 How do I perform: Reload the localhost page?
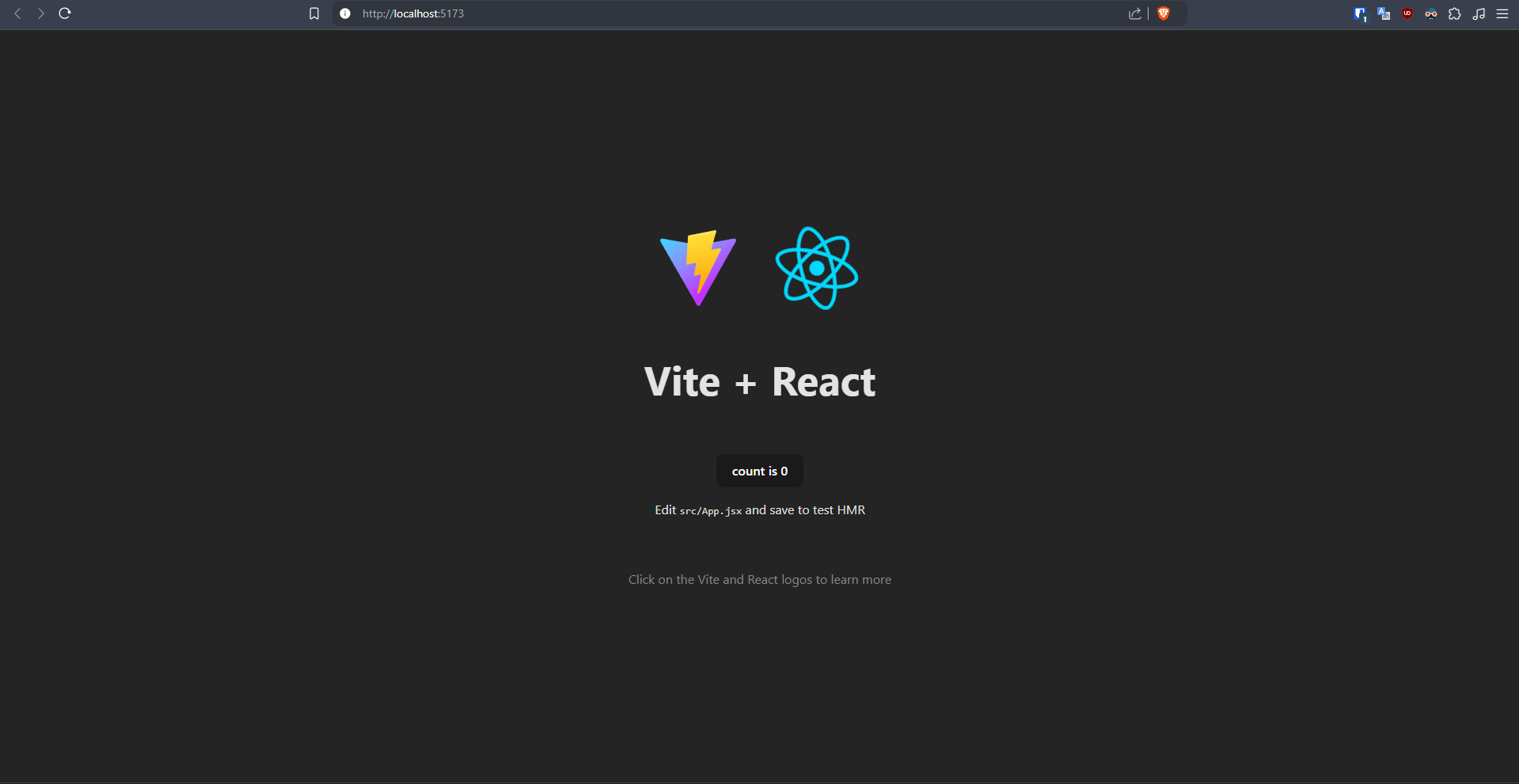pos(65,13)
